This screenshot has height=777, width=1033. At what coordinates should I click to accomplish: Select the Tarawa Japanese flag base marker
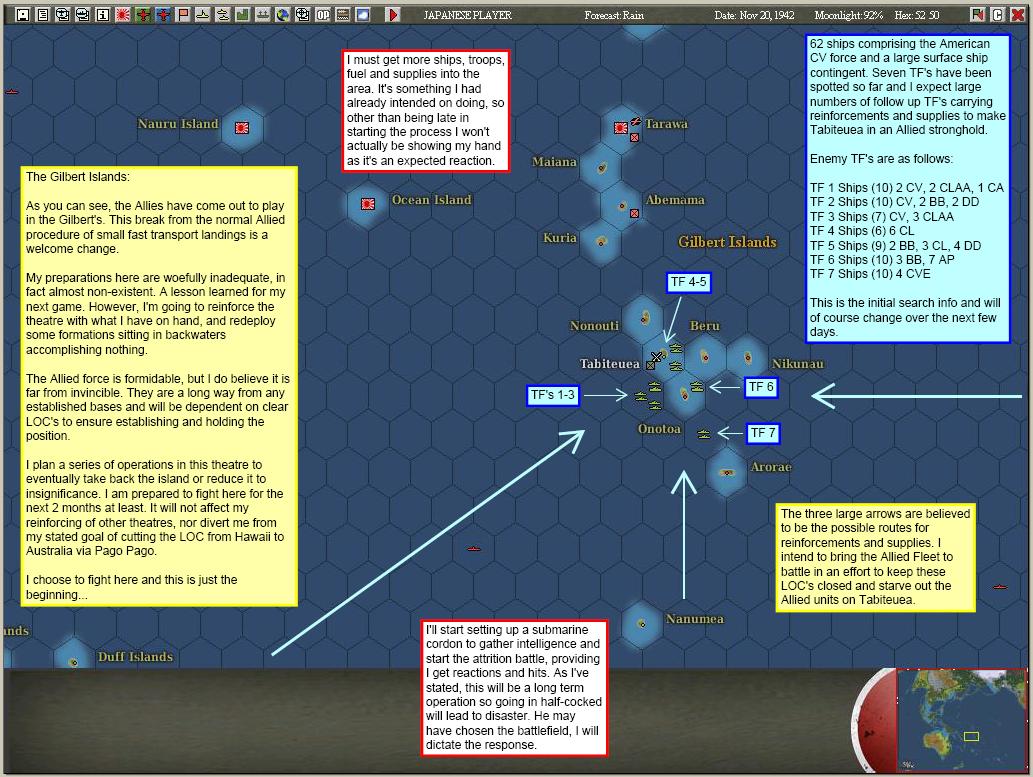(621, 128)
